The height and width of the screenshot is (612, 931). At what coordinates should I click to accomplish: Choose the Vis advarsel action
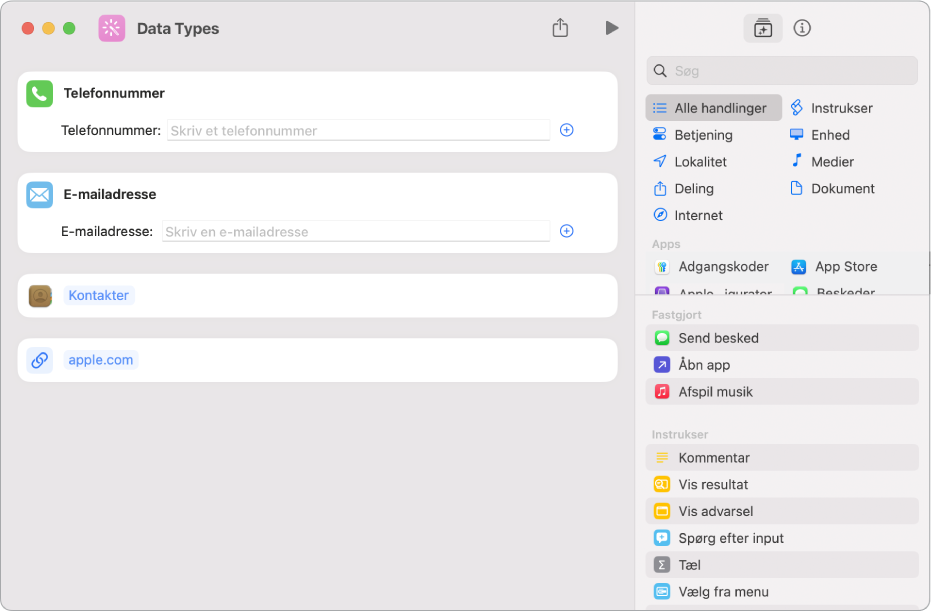(x=782, y=511)
